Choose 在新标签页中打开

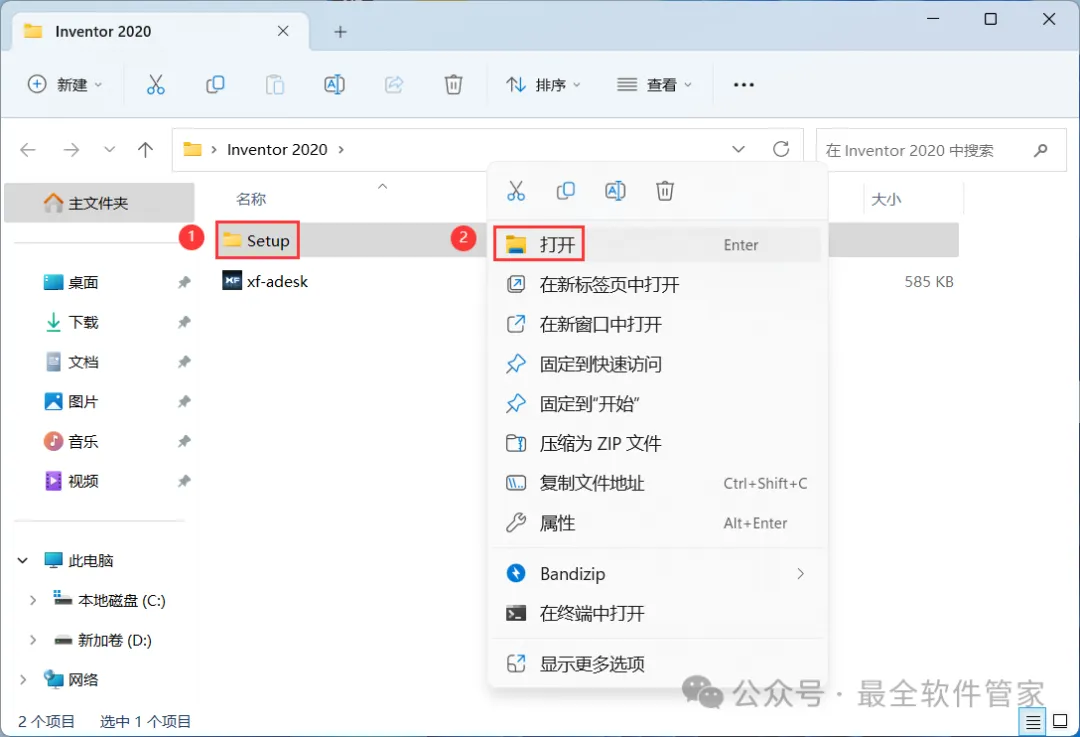657,284
